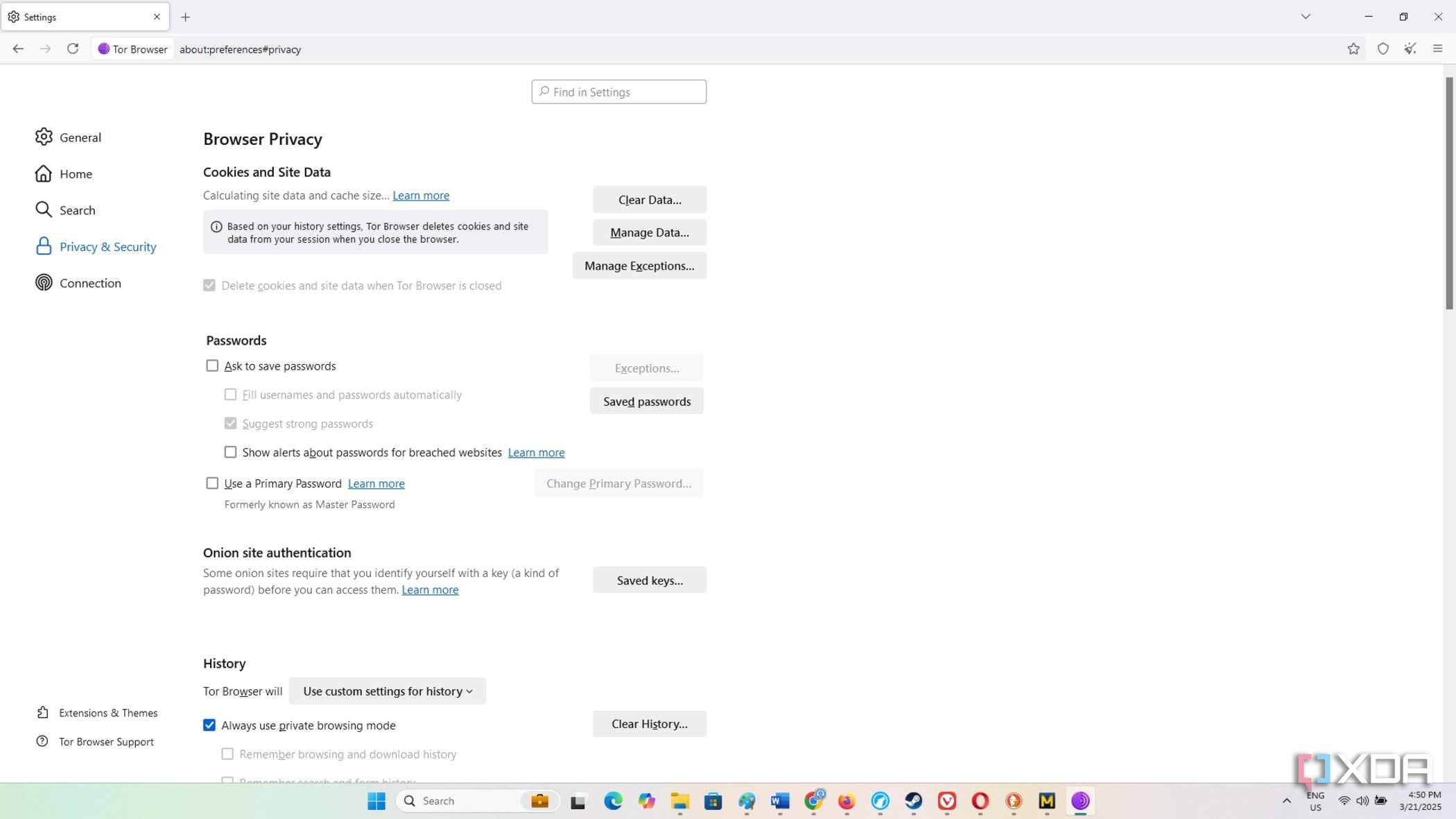Click the back navigation arrow

point(18,49)
